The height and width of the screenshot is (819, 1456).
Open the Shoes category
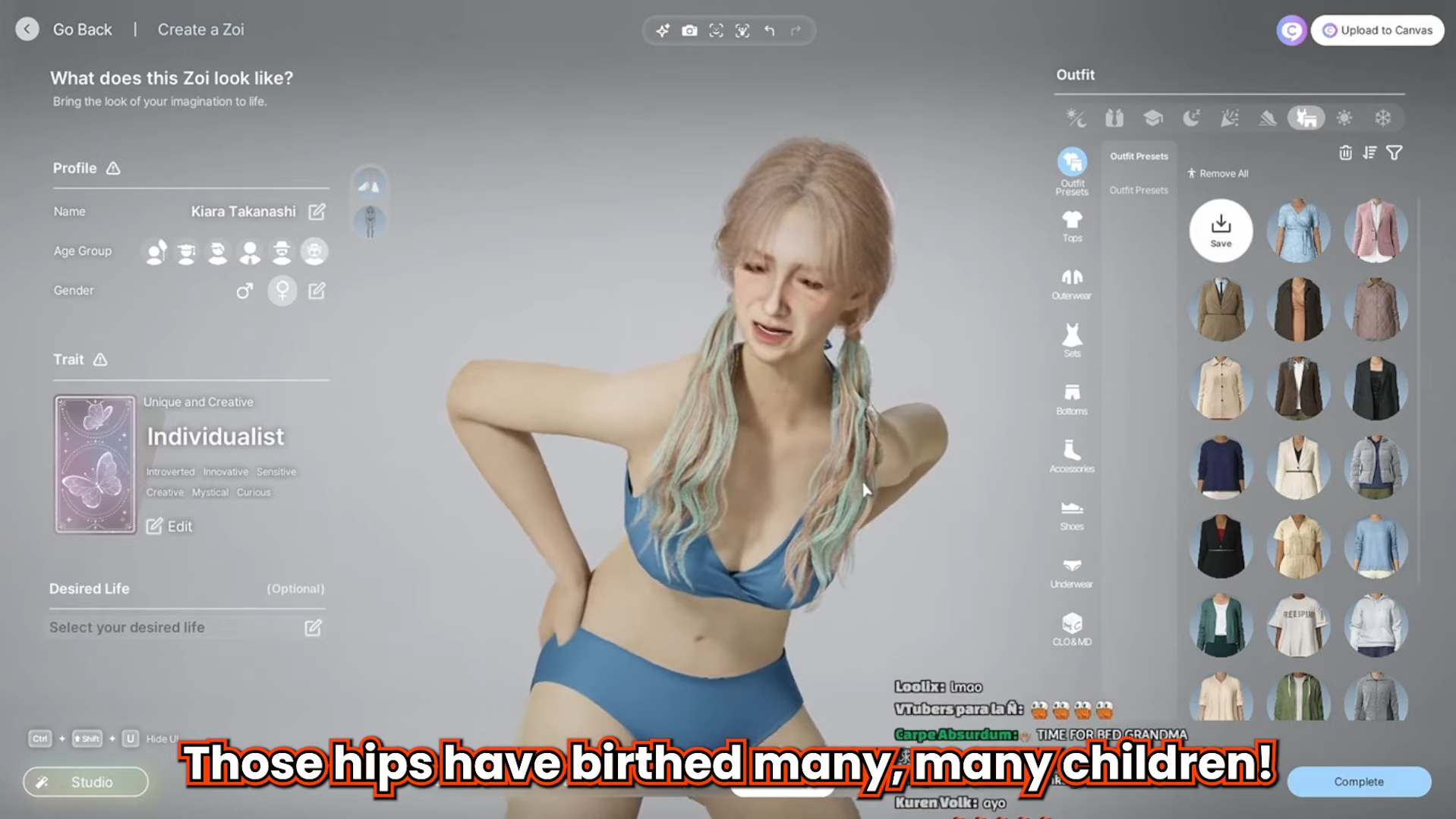(1072, 515)
